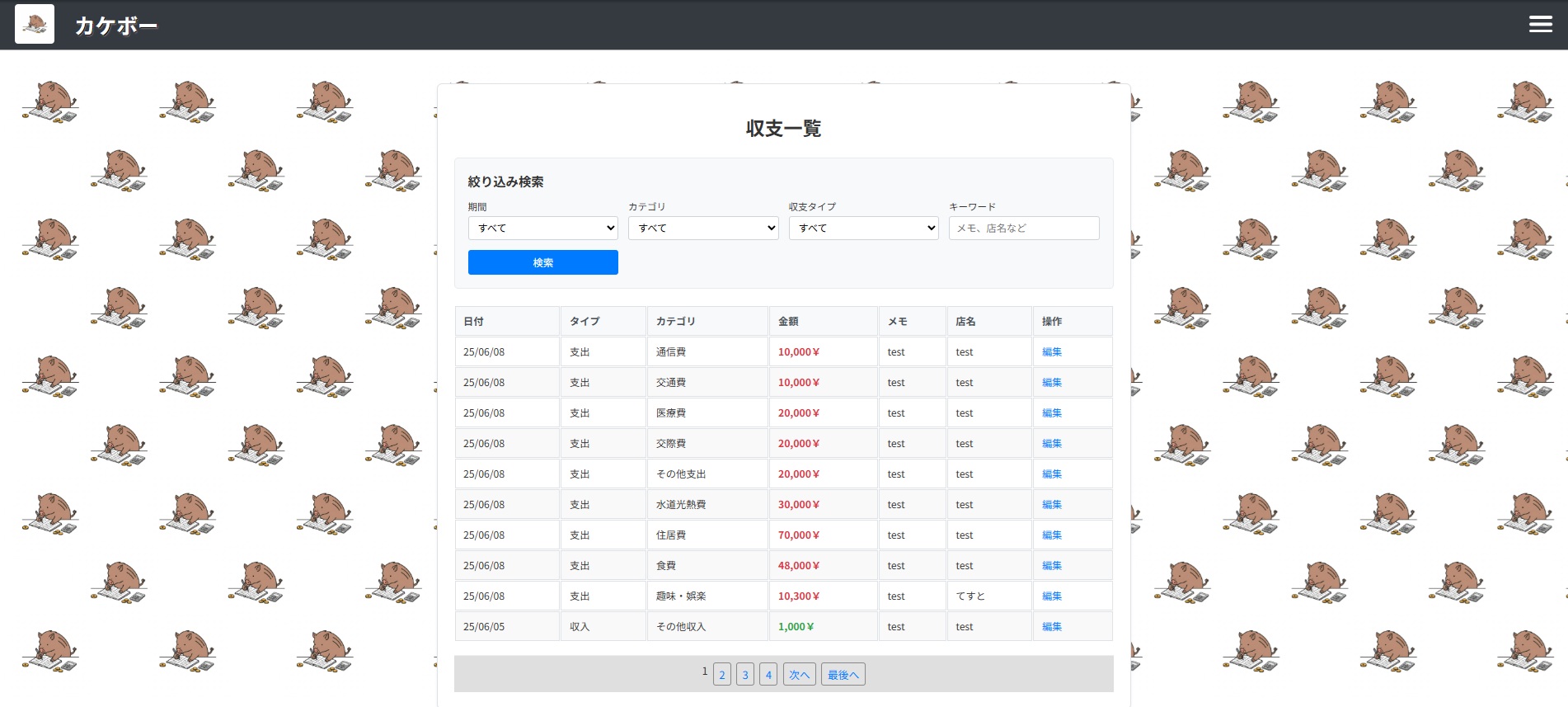This screenshot has width=1568, height=707.
Task: Edit the 通信費 row via 編集
Action: pyautogui.click(x=1052, y=352)
